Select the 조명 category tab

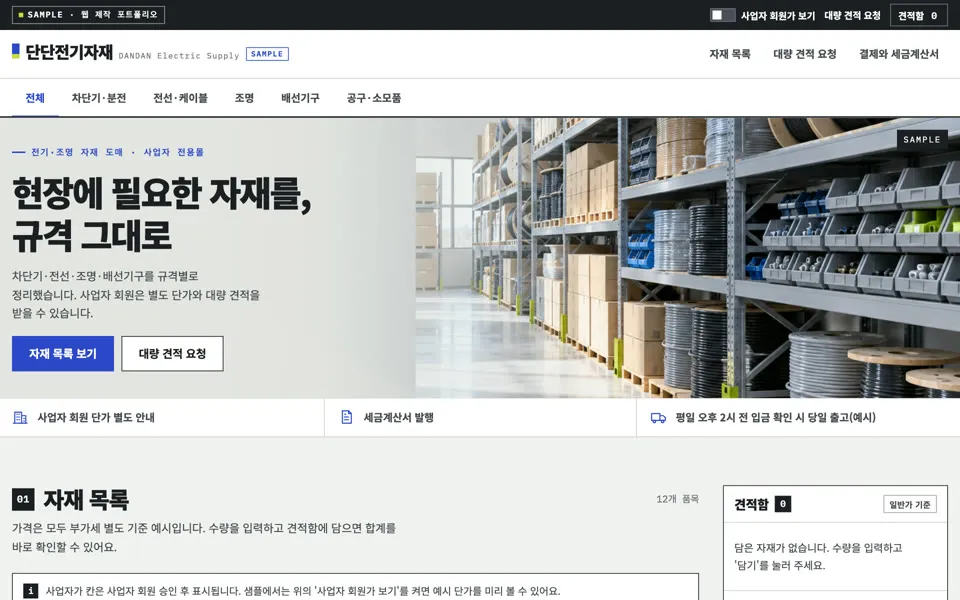(244, 98)
